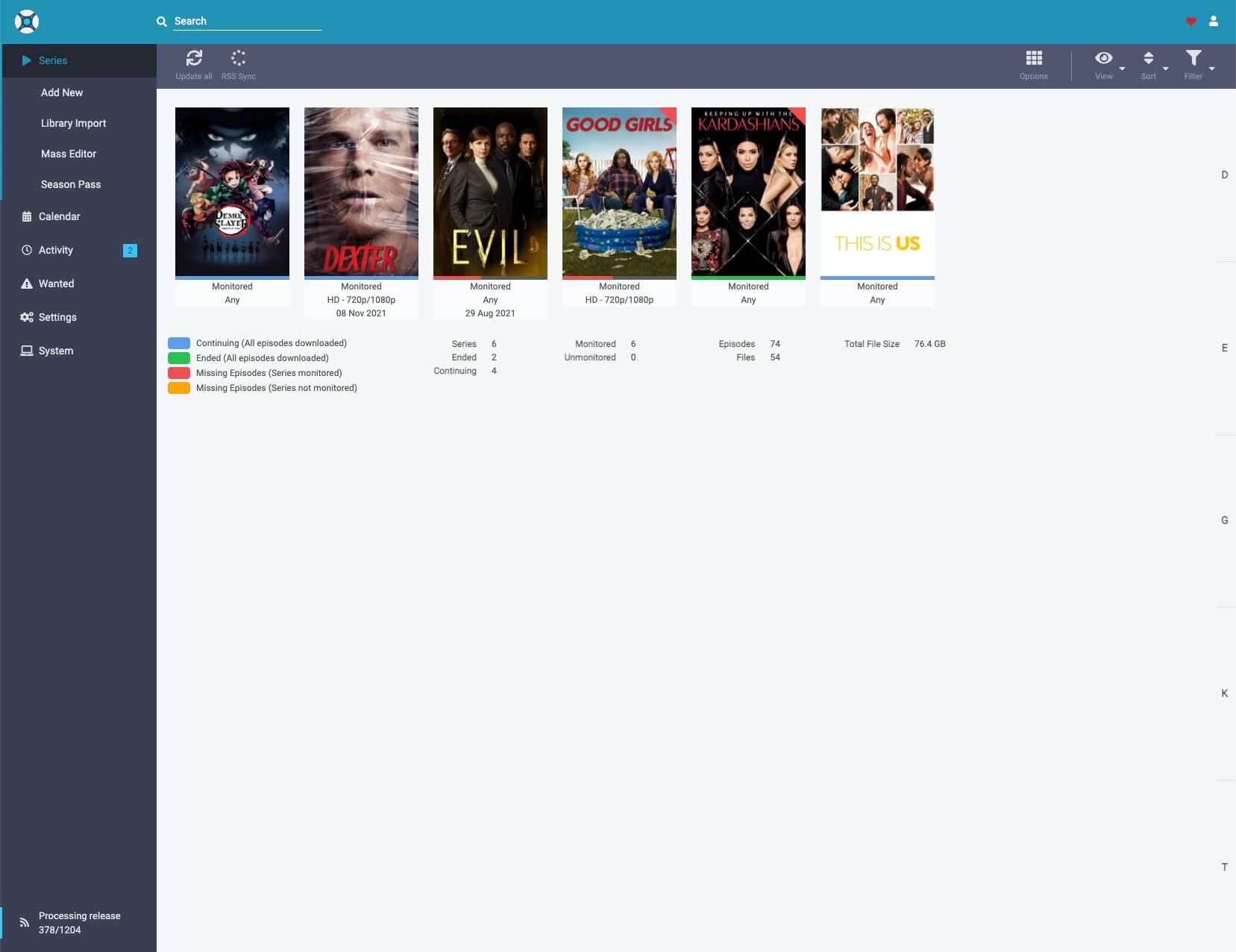Open the View eye dropdown
This screenshot has width=1236, height=952.
tap(1104, 58)
